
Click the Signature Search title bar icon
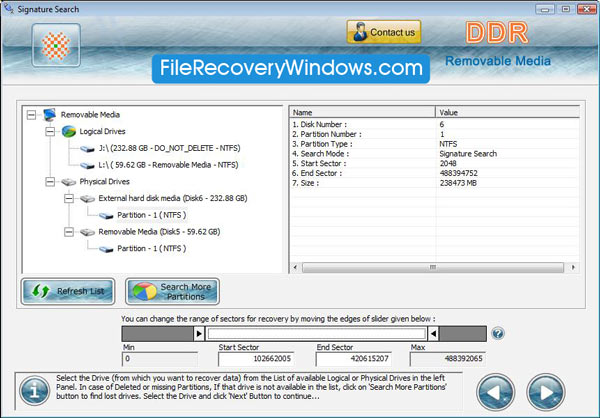point(8,8)
